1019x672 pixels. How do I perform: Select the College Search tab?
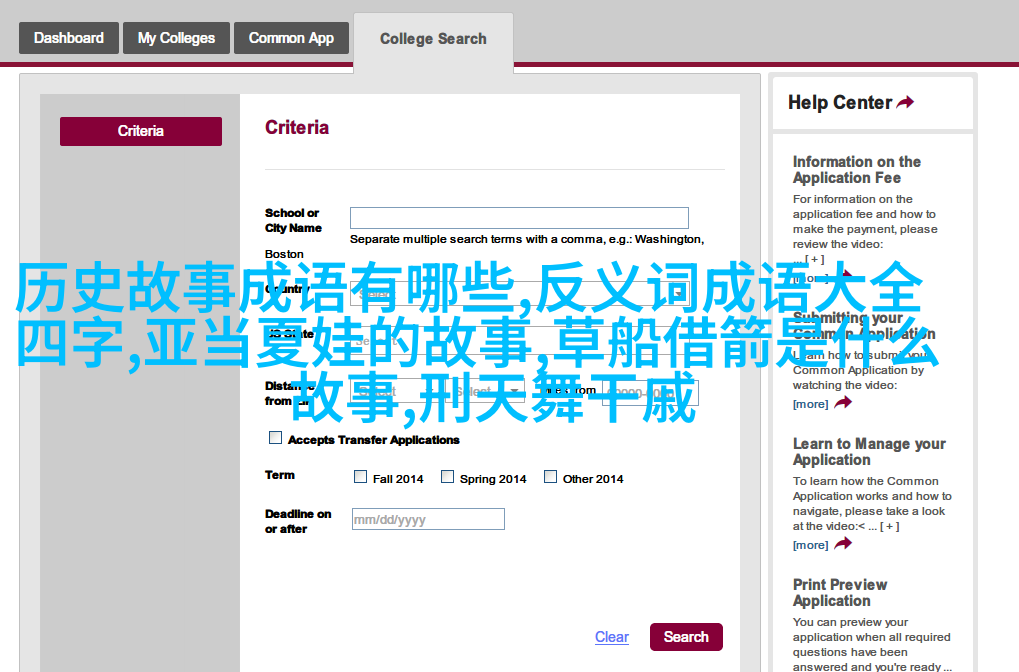click(433, 39)
